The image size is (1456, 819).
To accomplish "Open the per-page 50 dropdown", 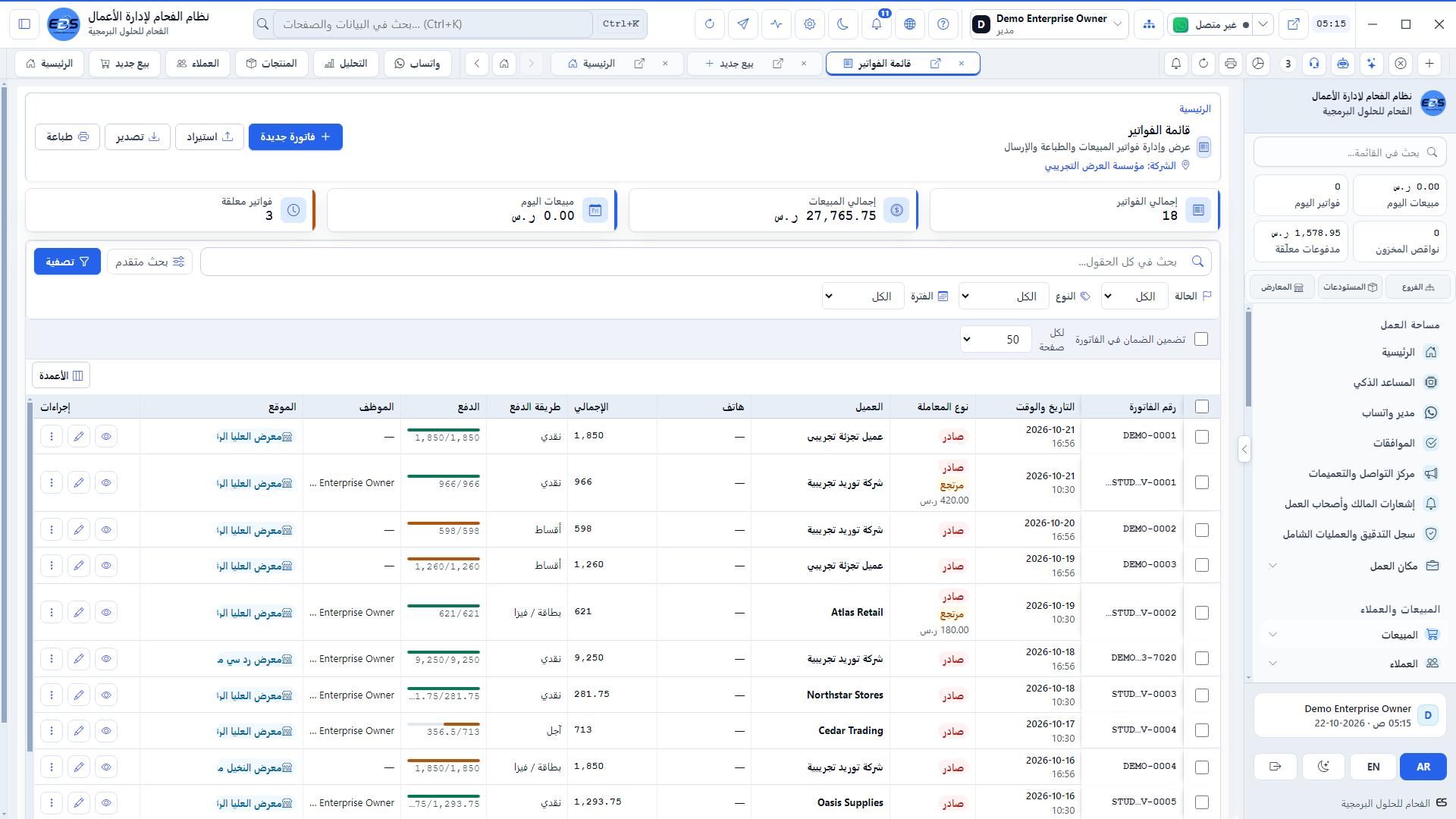I will click(996, 340).
